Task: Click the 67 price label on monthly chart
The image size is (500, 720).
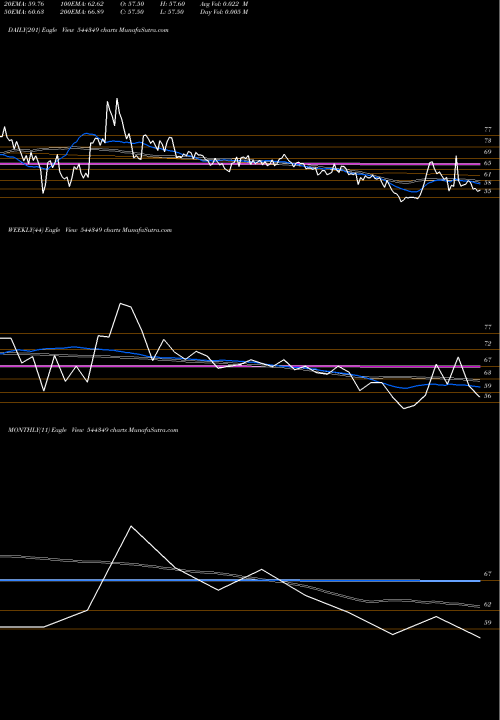Action: (488, 574)
